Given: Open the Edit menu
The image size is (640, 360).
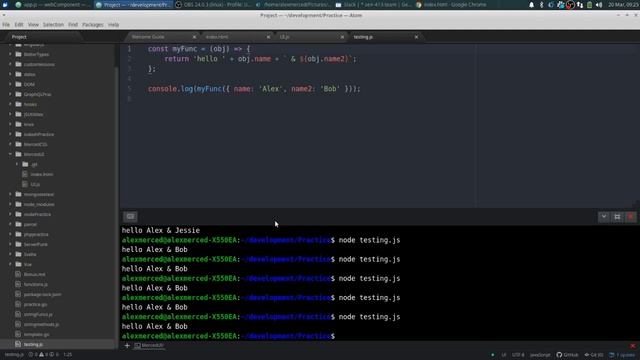Looking at the screenshot, I should [x=19, y=25].
